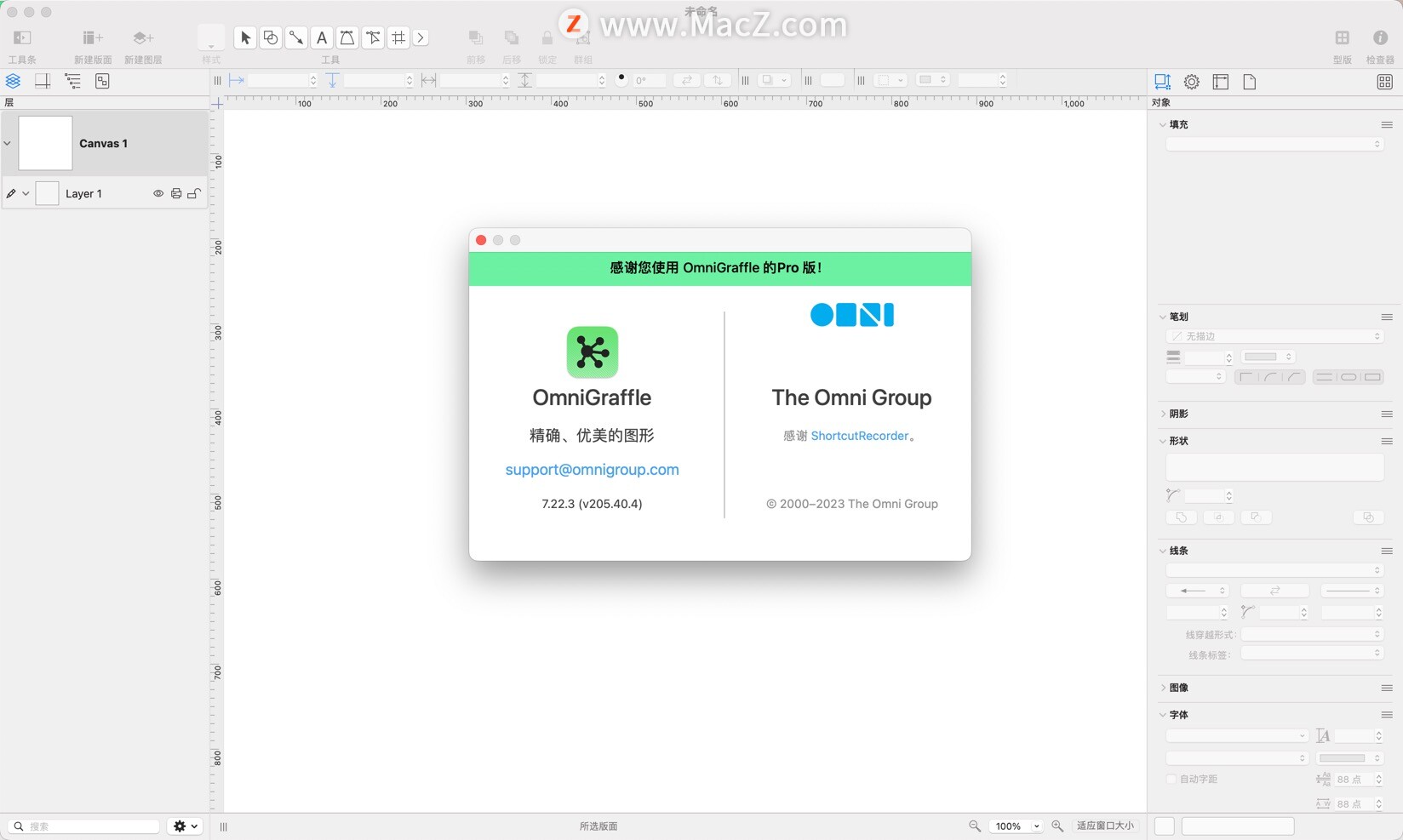This screenshot has height=840, width=1403.
Task: Open stencil browser grid icon
Action: click(1385, 82)
